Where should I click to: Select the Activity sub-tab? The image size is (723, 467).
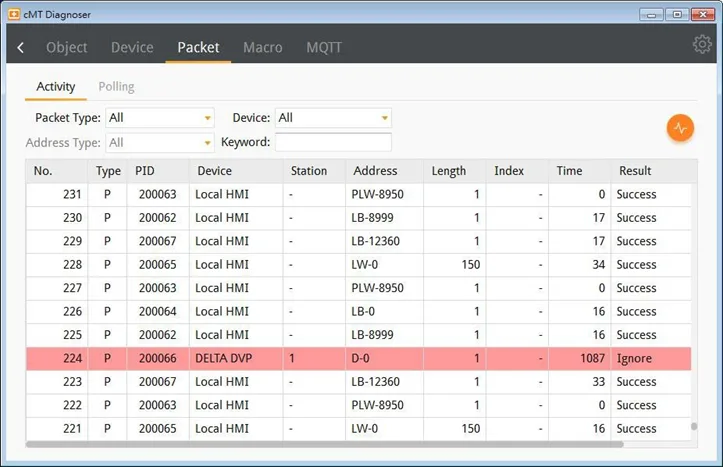56,87
